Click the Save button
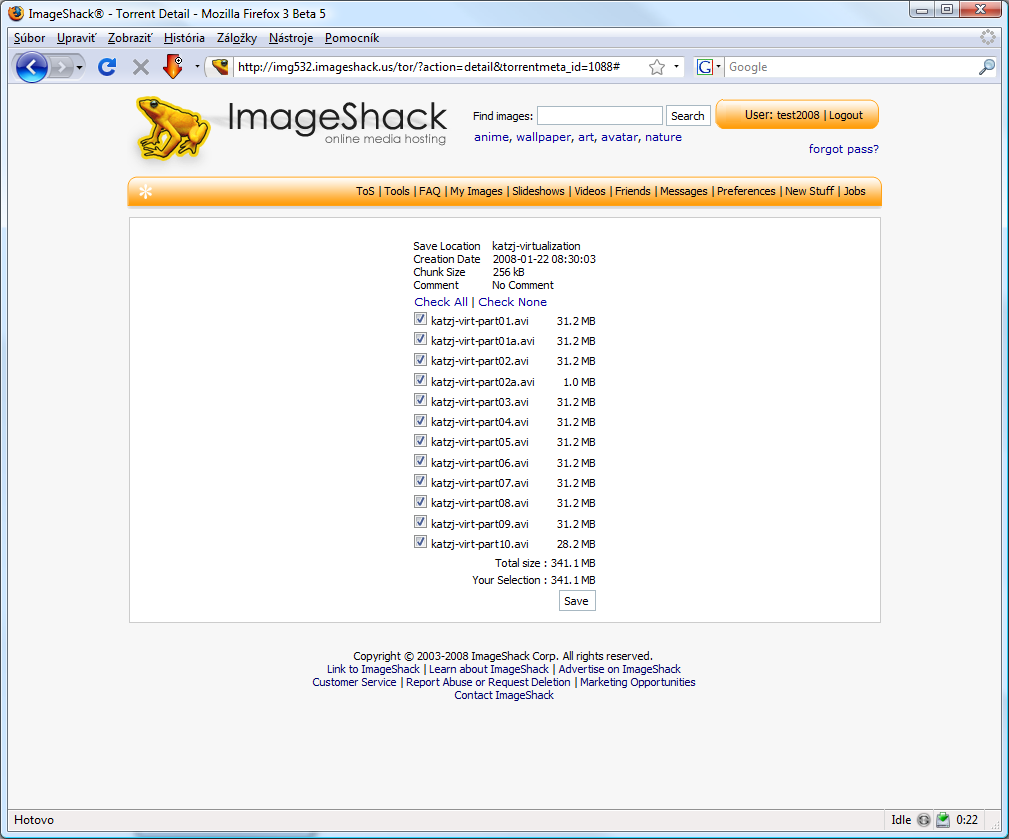Screen dimensions: 1009x839 click(577, 601)
